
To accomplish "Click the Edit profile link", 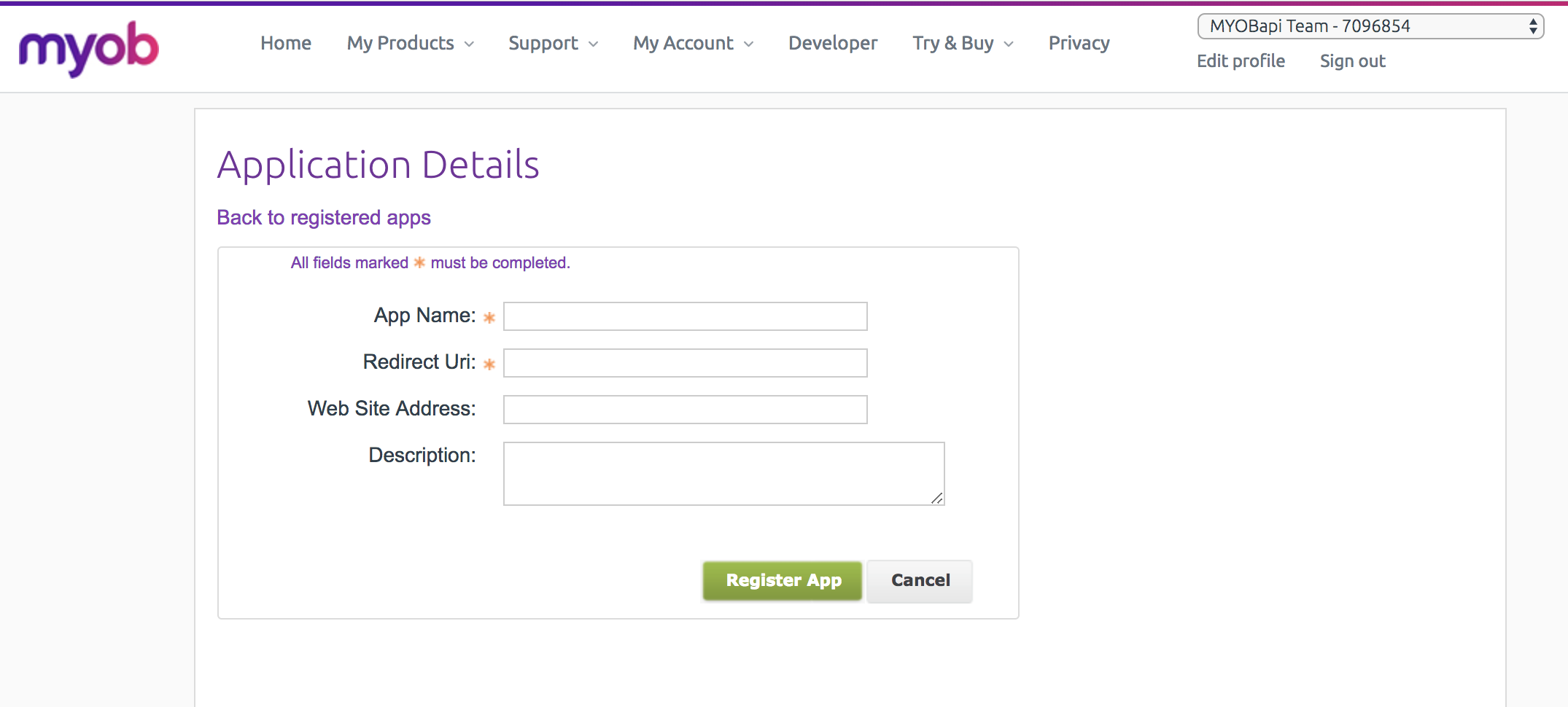I will coord(1241,61).
